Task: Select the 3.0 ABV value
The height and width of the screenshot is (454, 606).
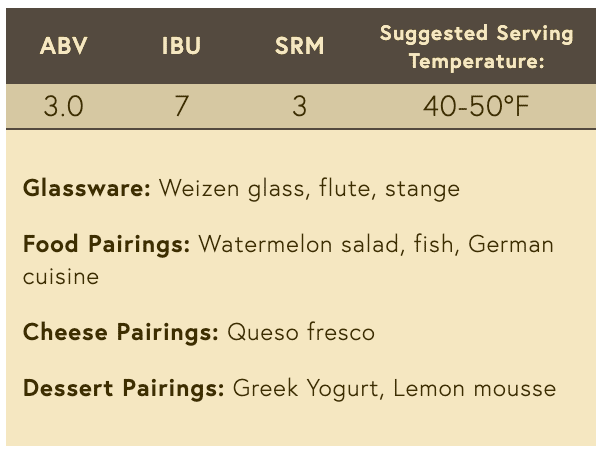Action: point(63,106)
